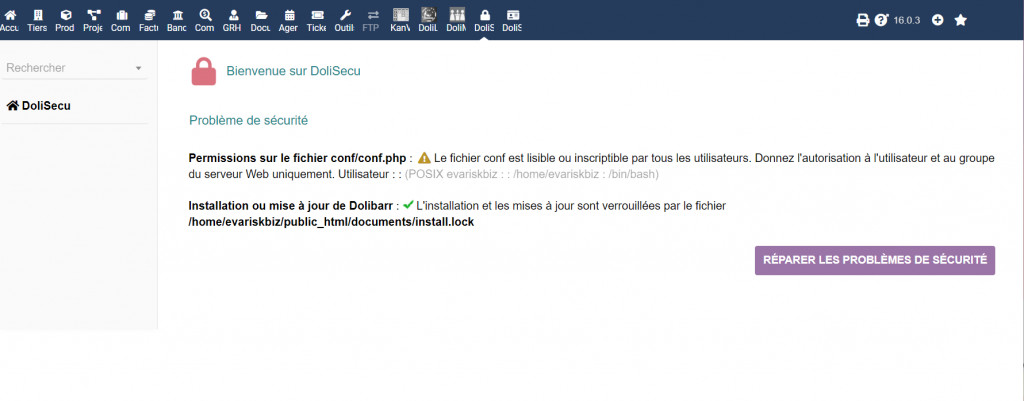Open the Accueil home menu
The image size is (1024, 401).
click(10, 20)
